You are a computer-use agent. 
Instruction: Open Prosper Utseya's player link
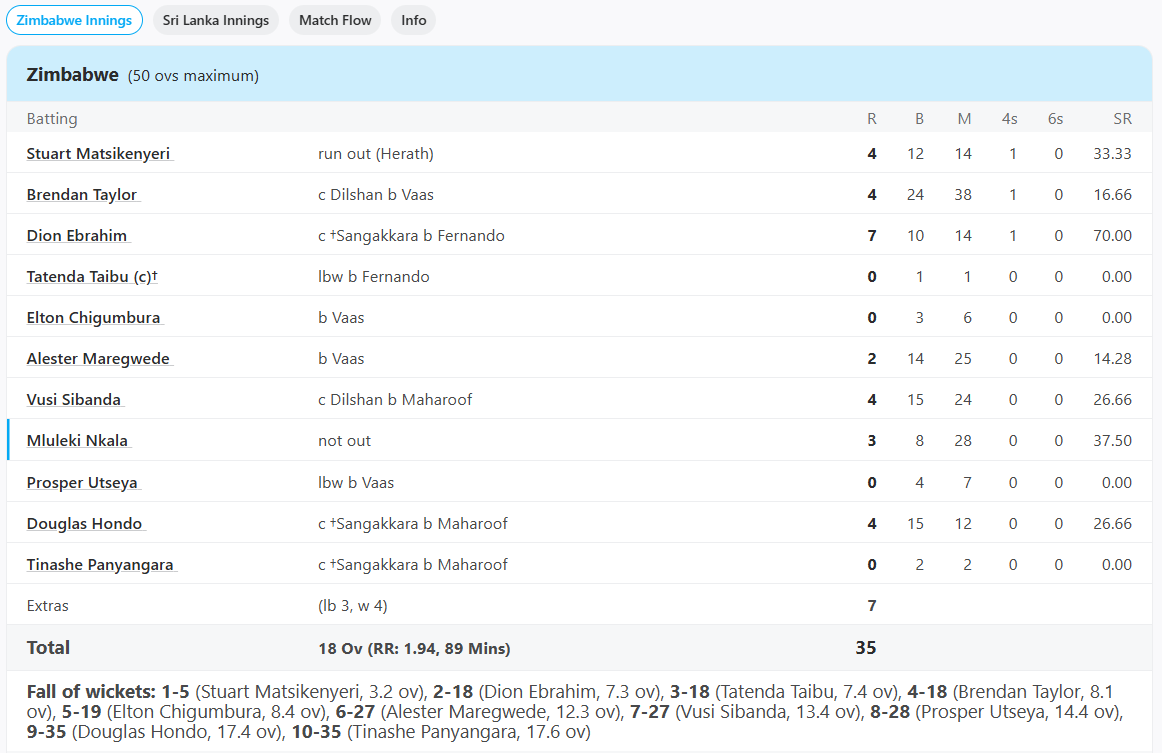(82, 483)
